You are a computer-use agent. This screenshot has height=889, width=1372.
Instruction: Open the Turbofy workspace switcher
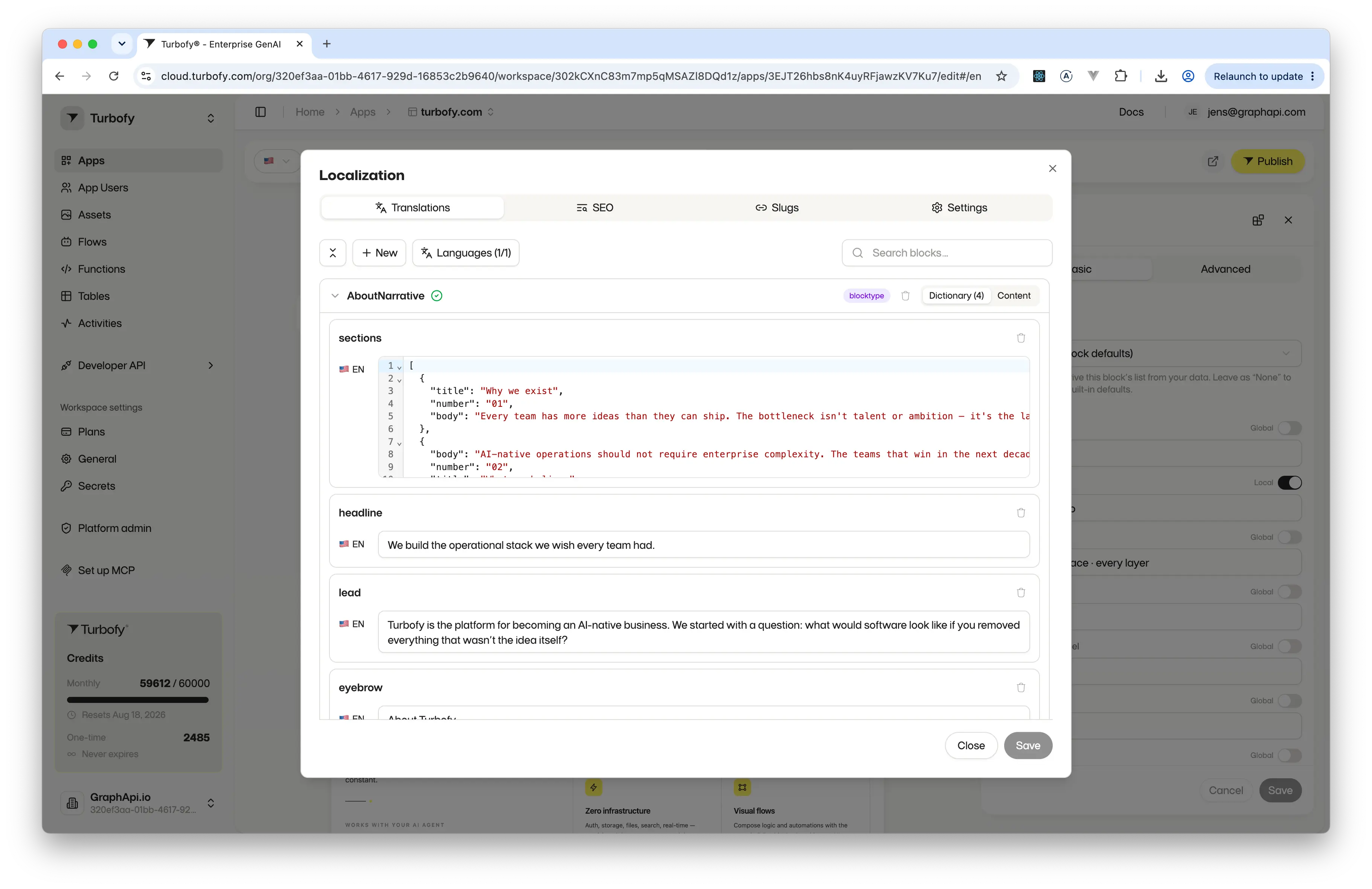point(211,118)
